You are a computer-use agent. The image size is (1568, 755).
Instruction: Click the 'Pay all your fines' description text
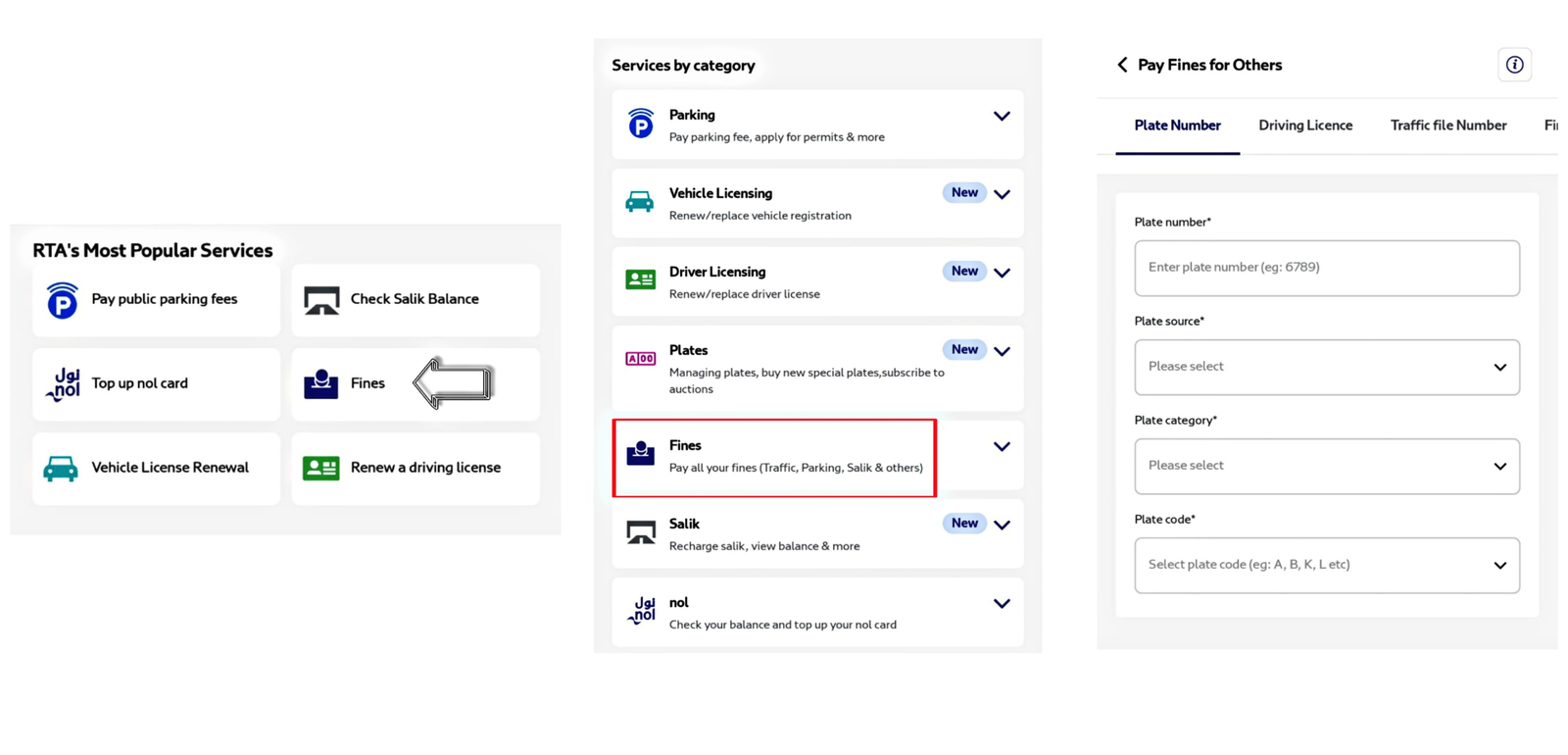pos(796,468)
